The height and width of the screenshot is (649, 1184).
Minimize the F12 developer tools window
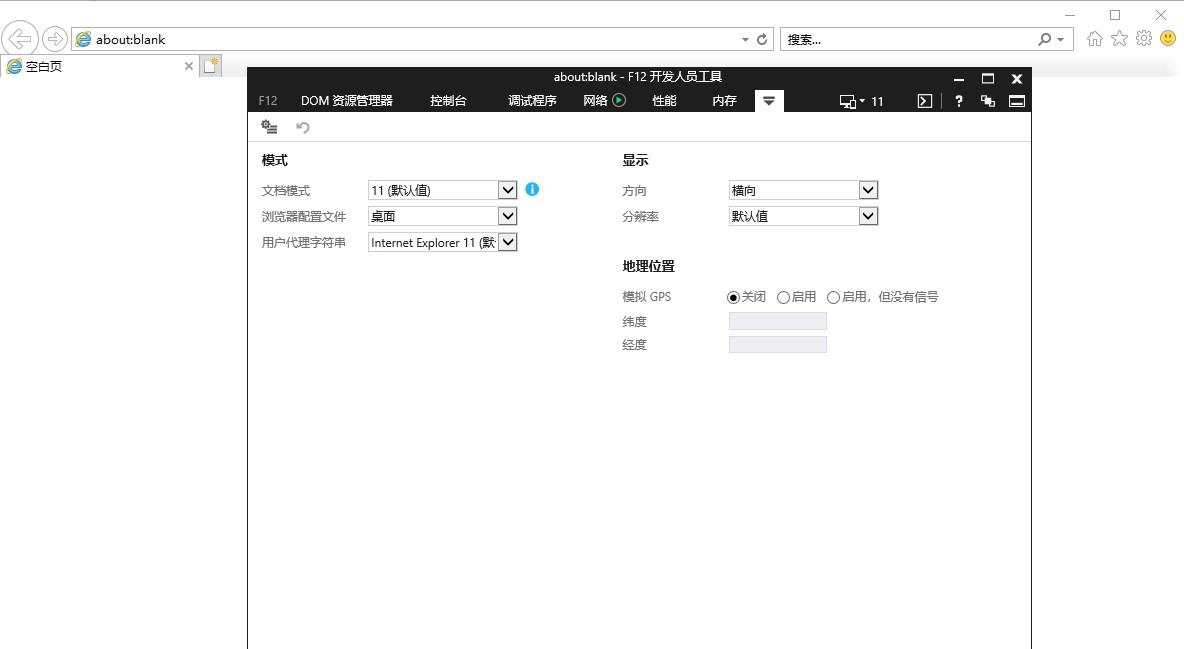[959, 79]
